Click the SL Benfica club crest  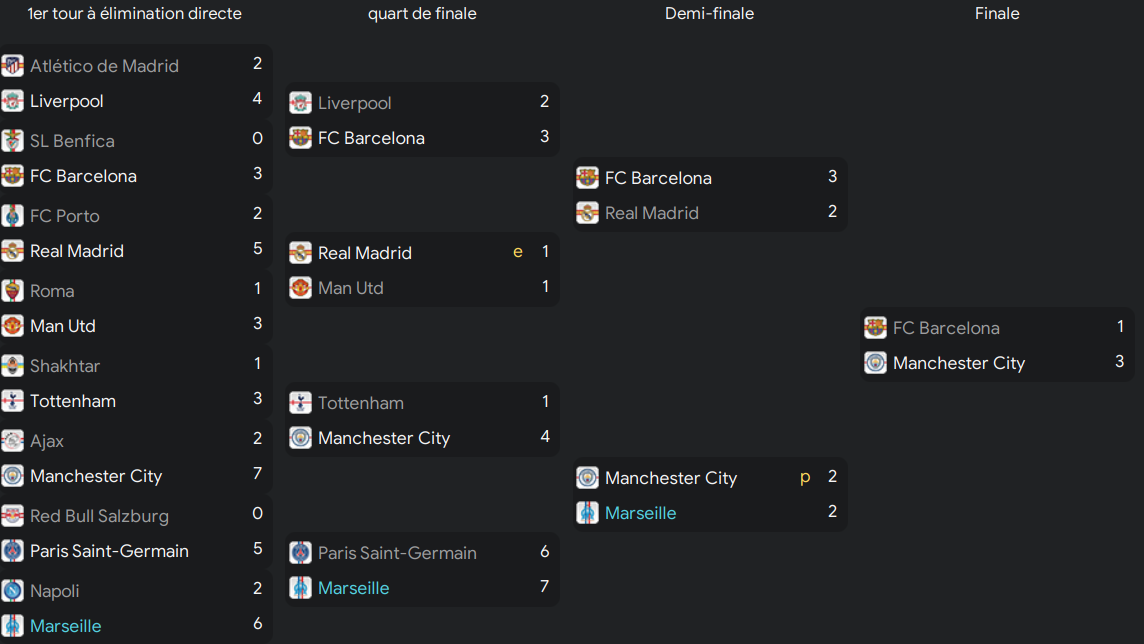(12, 141)
